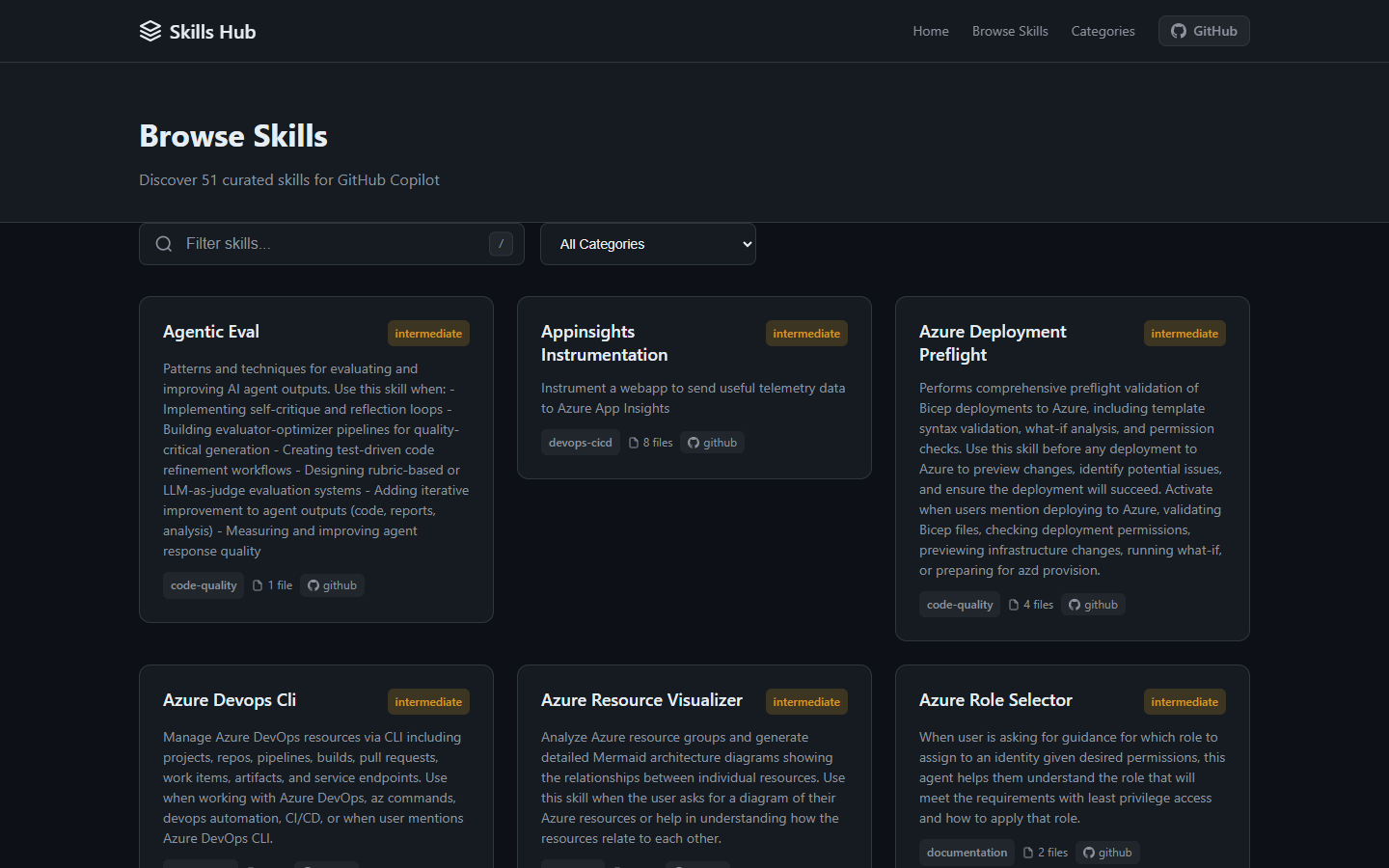
Task: Open the All Categories dropdown
Action: pos(648,244)
